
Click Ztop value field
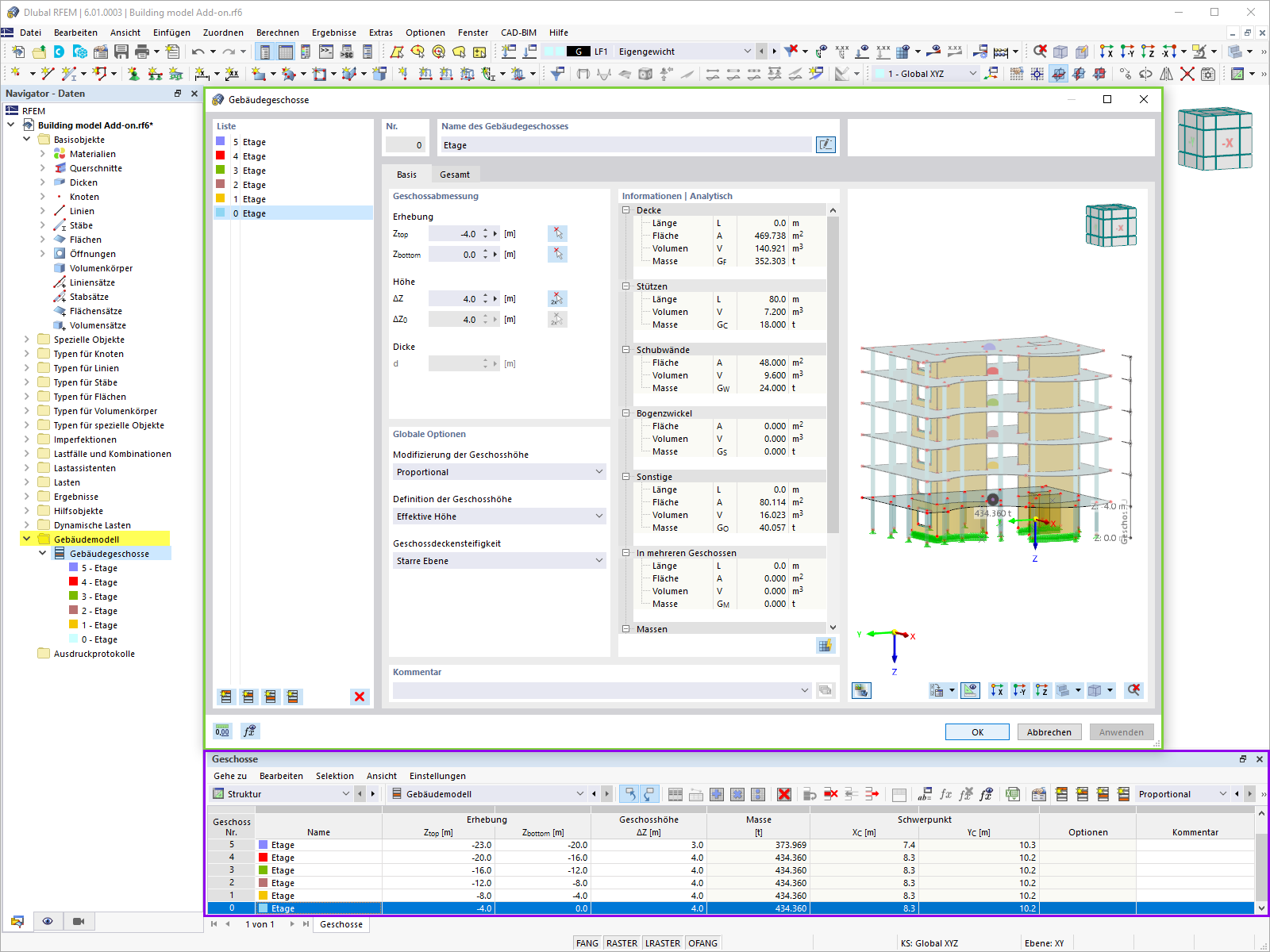click(454, 233)
